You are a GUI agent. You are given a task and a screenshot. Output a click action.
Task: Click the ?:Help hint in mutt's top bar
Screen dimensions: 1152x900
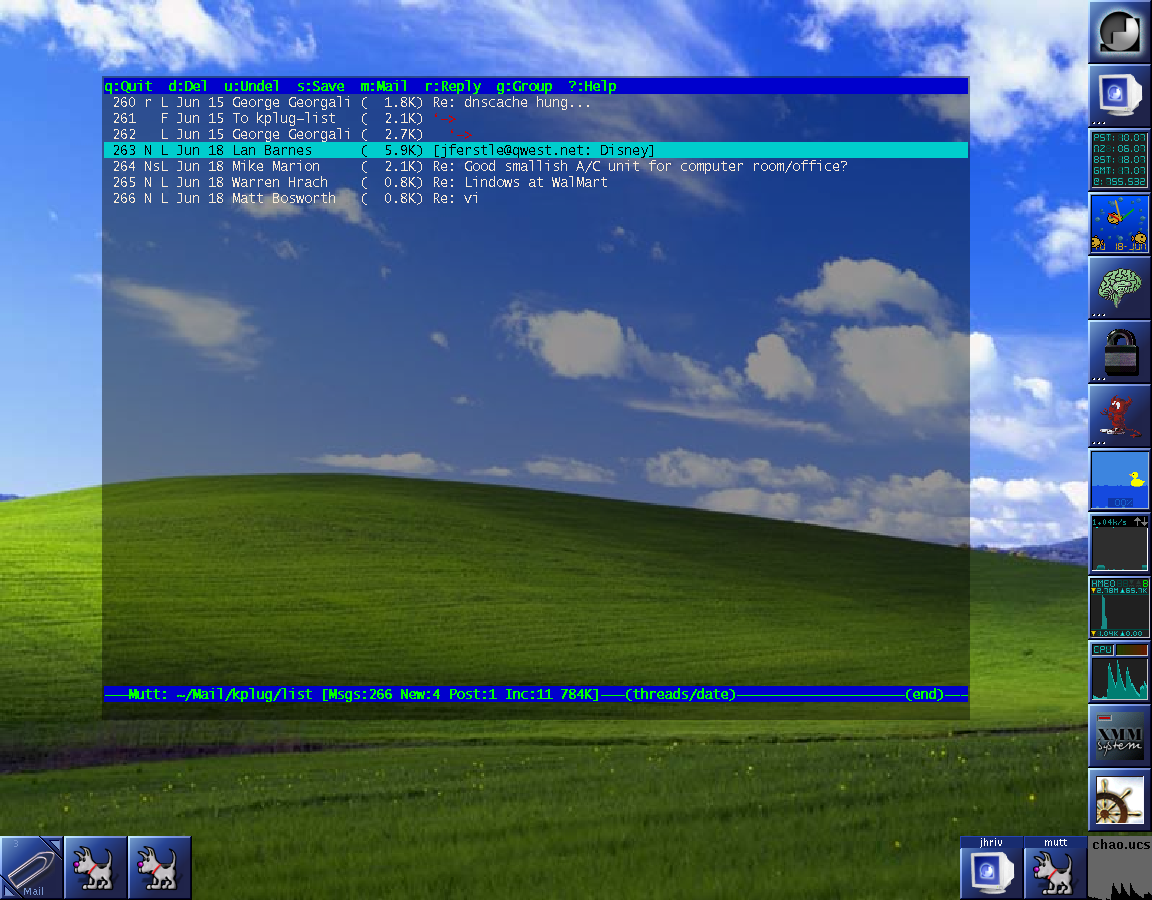click(592, 86)
